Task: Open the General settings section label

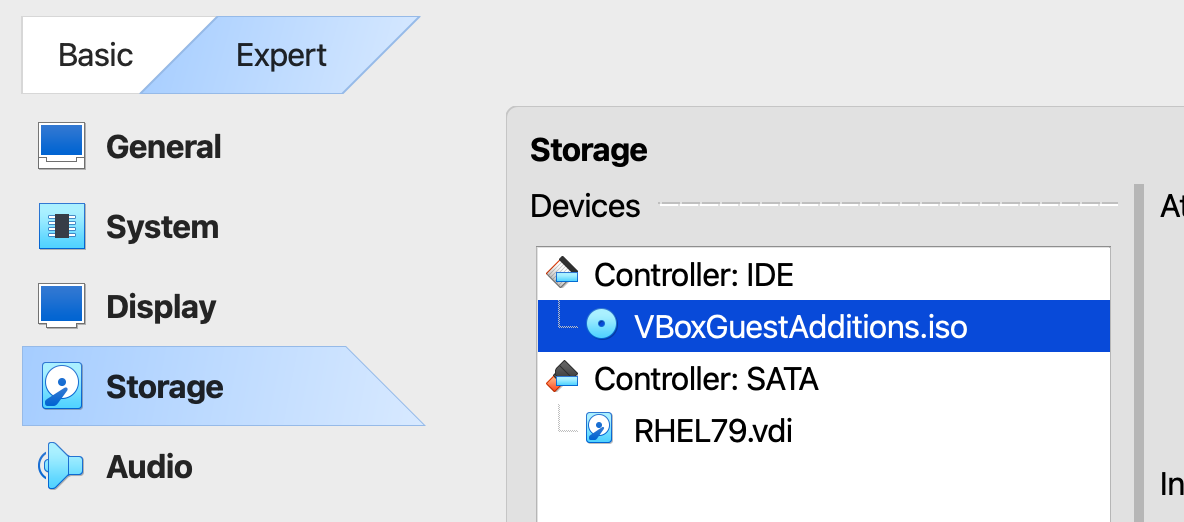Action: pos(163,147)
